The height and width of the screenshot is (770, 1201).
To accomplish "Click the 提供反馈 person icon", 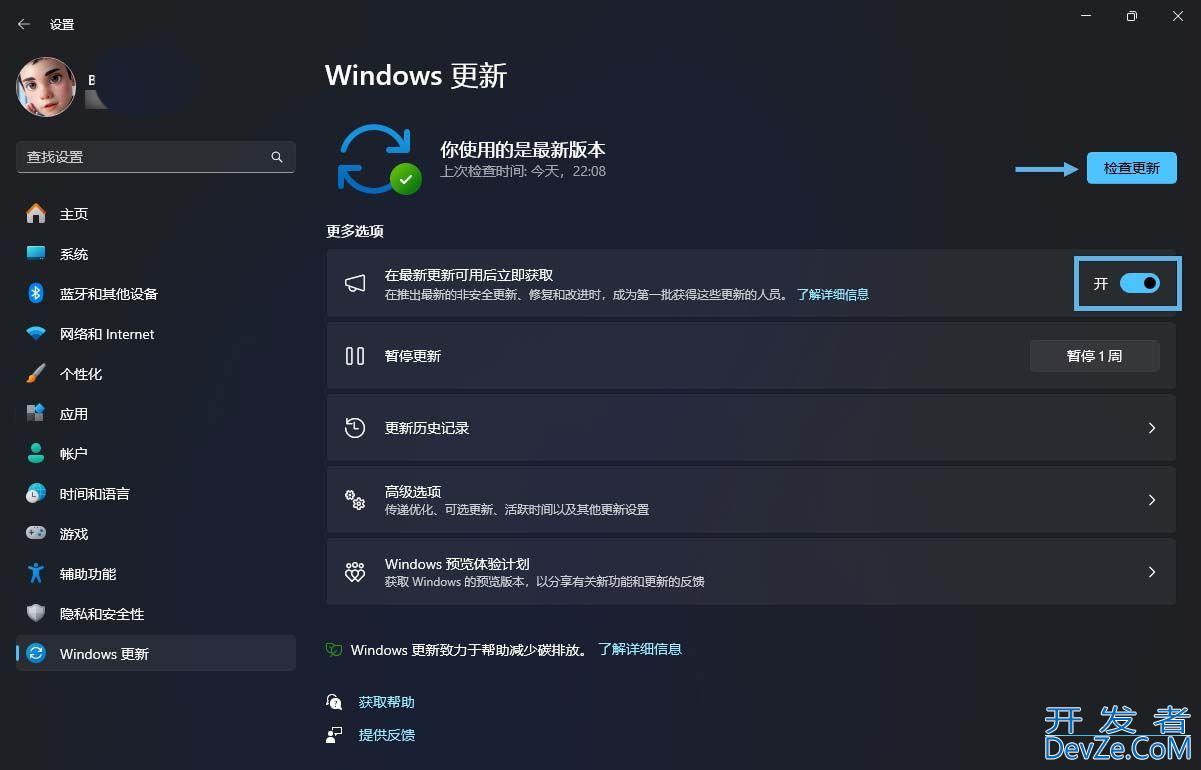I will point(335,735).
